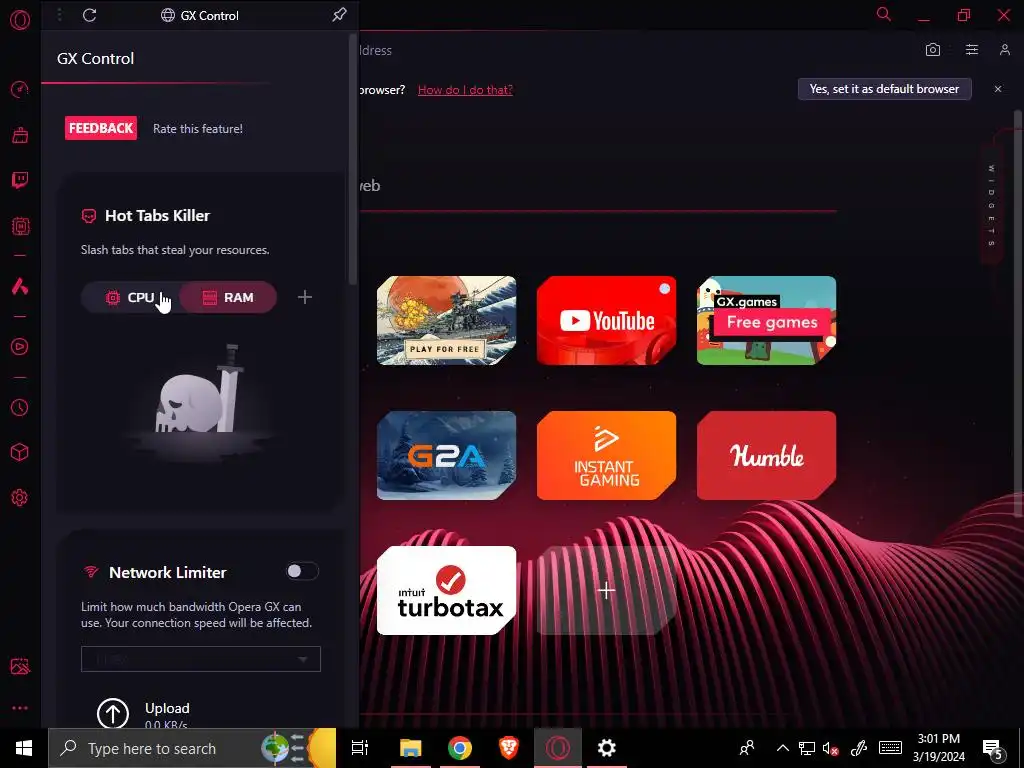Open the profile account icon
Viewport: 1024px width, 768px height.
pos(1004,50)
